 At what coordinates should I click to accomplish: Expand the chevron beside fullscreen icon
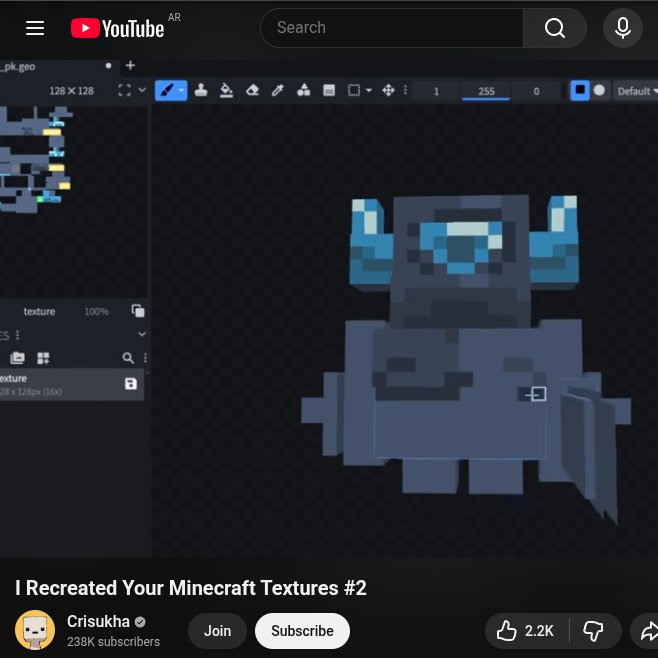(142, 90)
